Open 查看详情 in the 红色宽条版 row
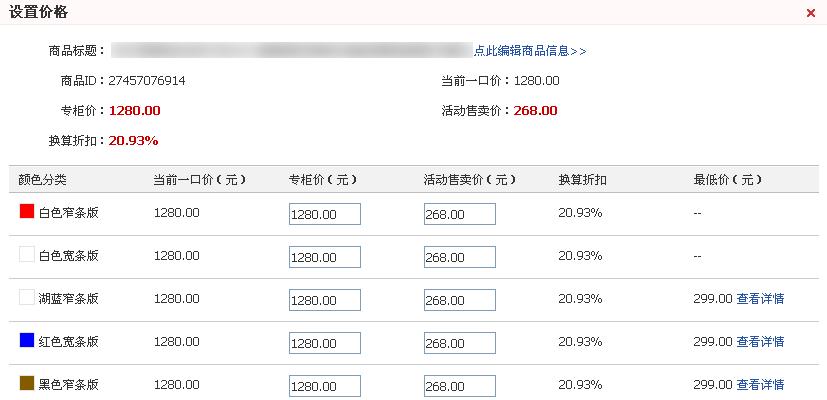The height and width of the screenshot is (400, 827). [x=760, y=341]
